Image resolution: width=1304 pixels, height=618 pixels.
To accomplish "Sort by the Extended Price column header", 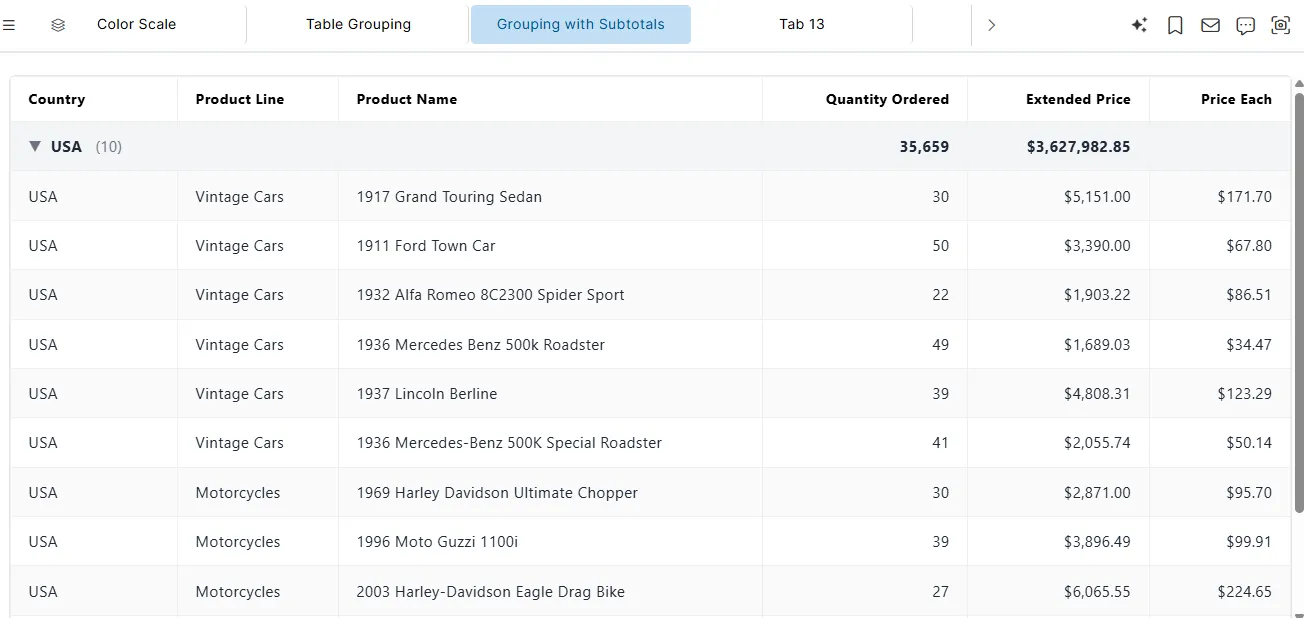I will [1078, 99].
